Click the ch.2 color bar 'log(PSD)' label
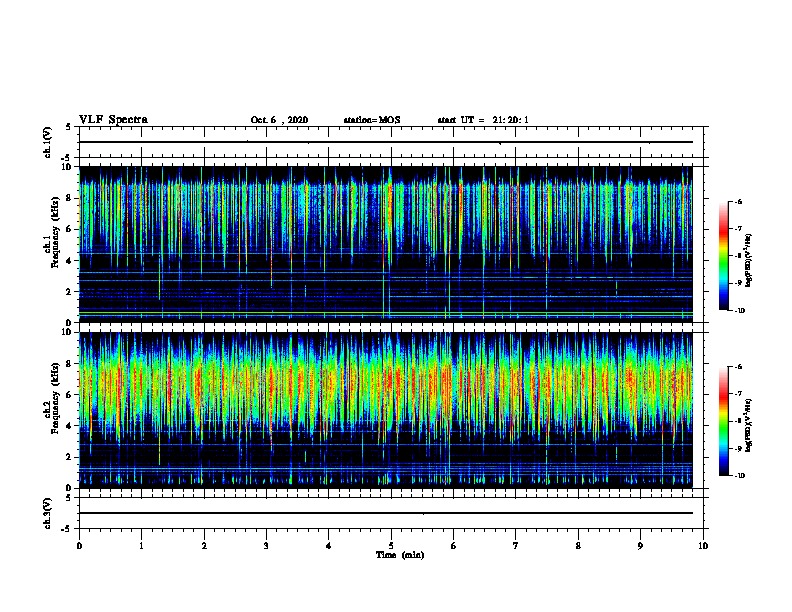 [x=749, y=426]
